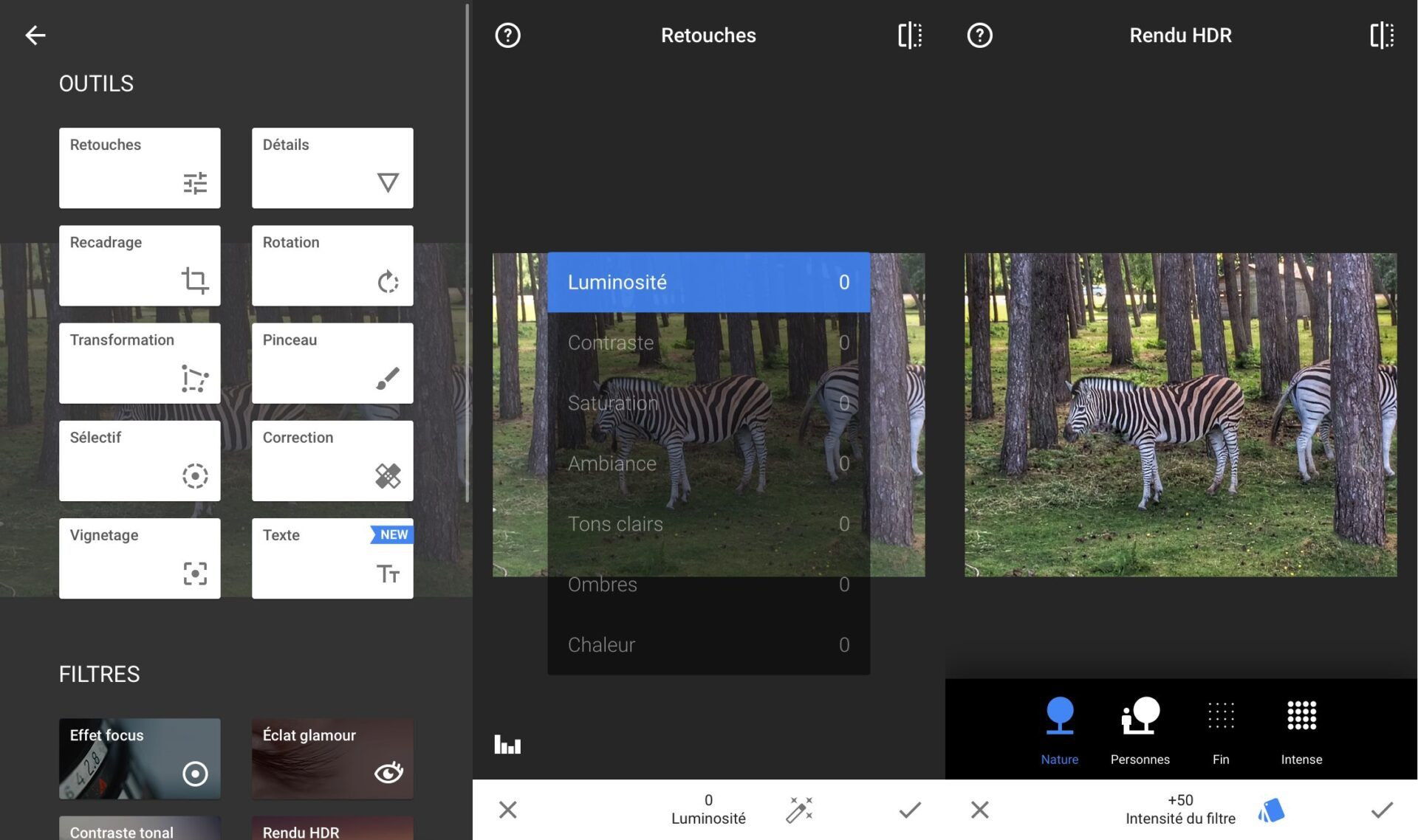Image resolution: width=1418 pixels, height=840 pixels.
Task: Select the Luminosité adjustment row
Action: coord(708,282)
